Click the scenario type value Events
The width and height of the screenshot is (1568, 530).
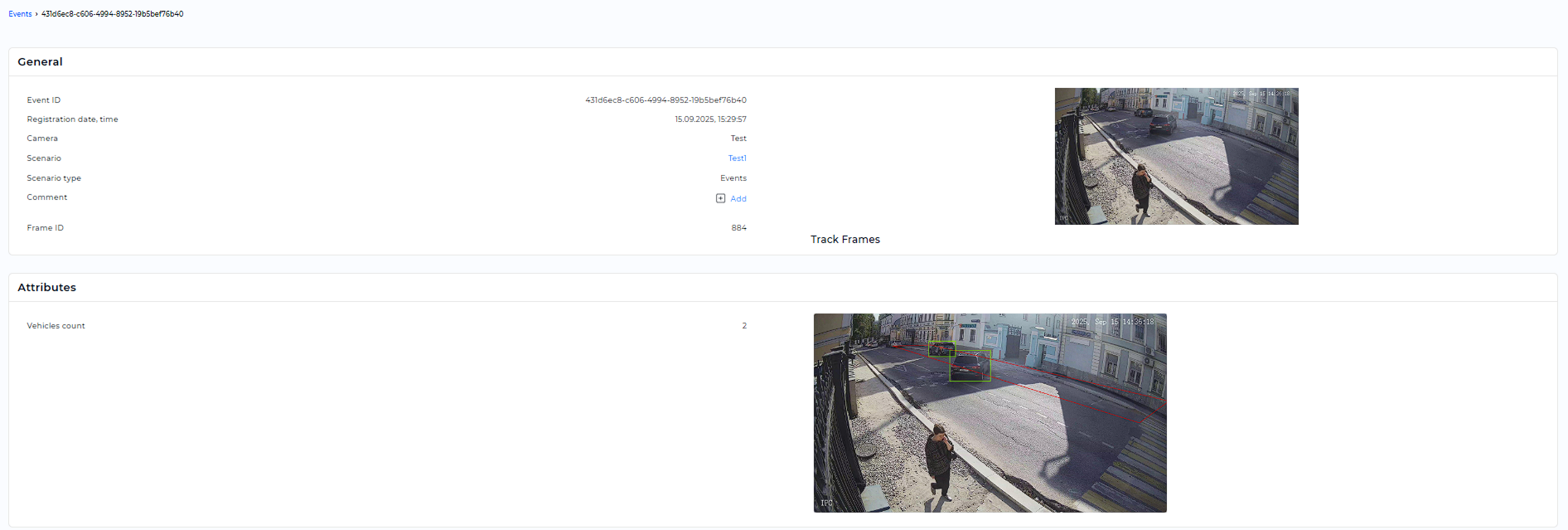733,178
